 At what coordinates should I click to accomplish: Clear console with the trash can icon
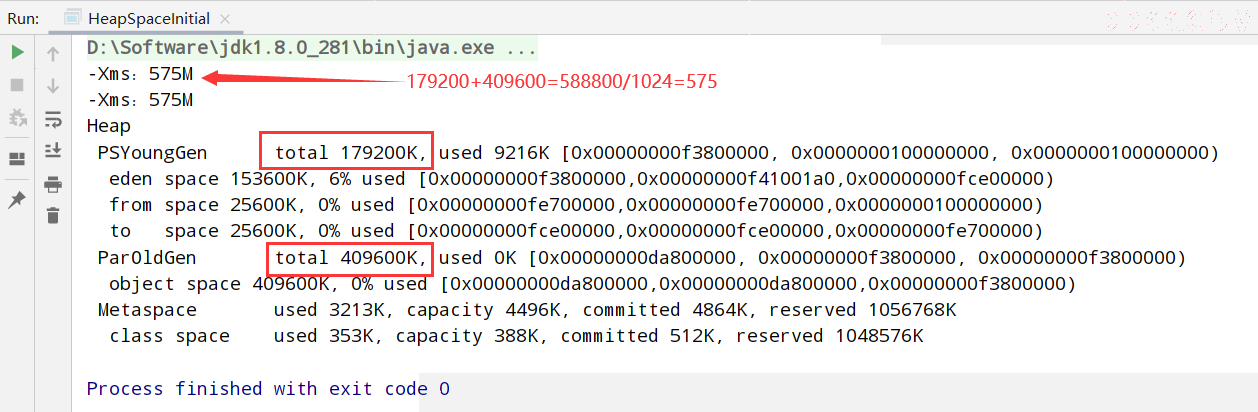coord(53,215)
